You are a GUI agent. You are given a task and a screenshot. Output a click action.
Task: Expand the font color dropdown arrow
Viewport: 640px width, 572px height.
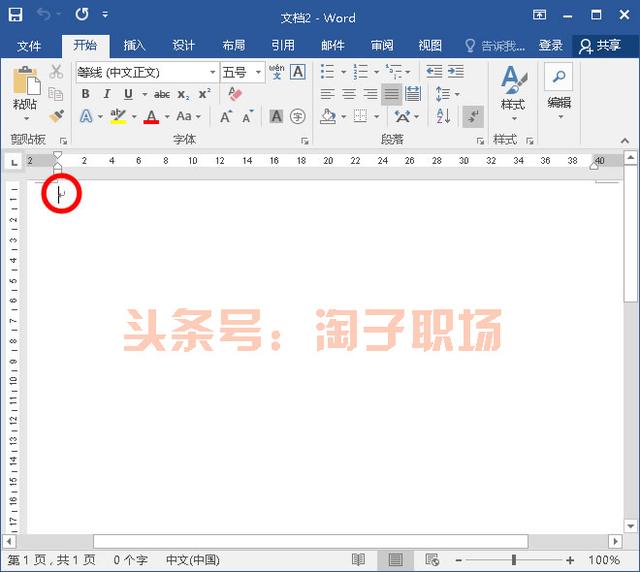167,117
